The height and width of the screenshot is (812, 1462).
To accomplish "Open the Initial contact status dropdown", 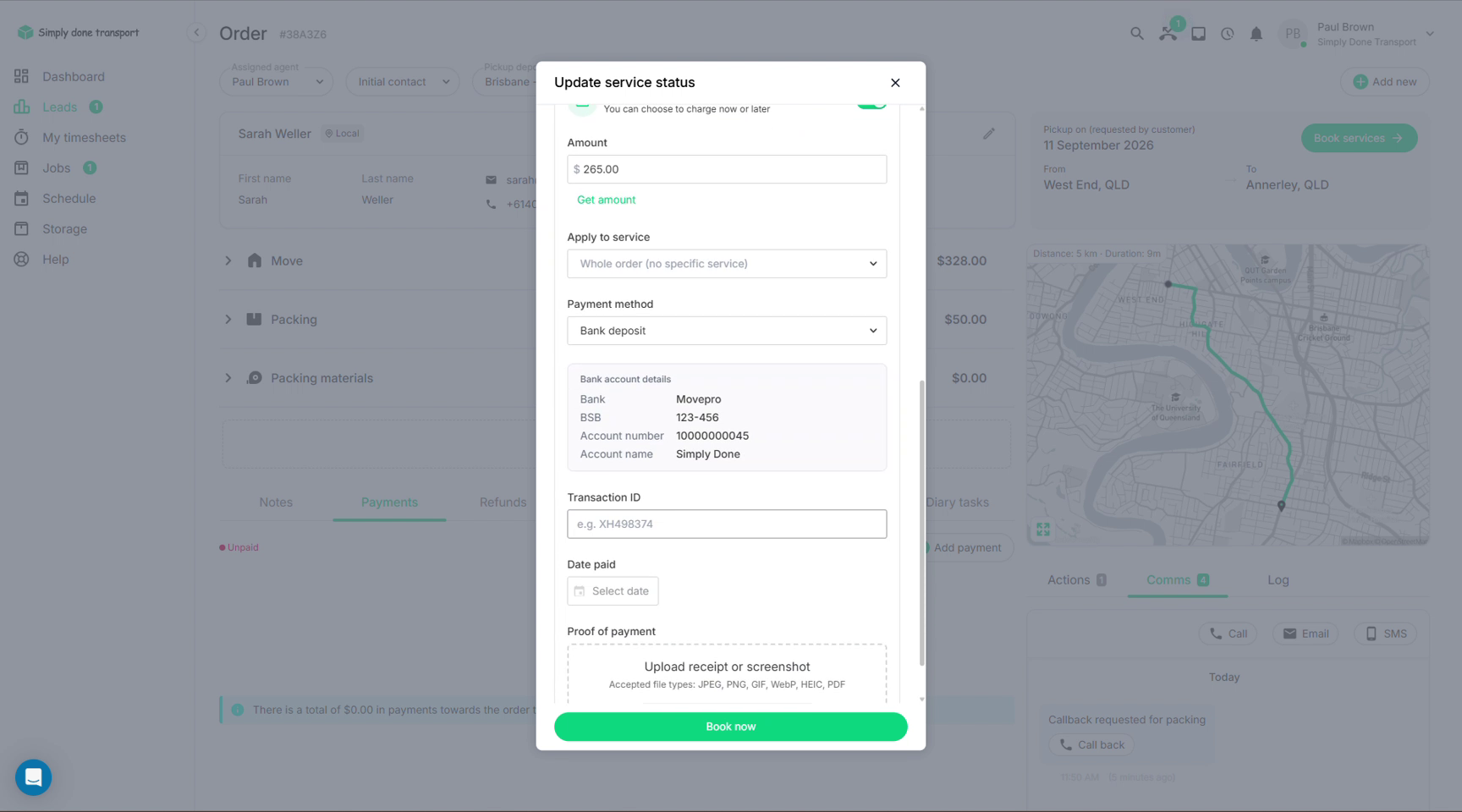I will point(403,82).
